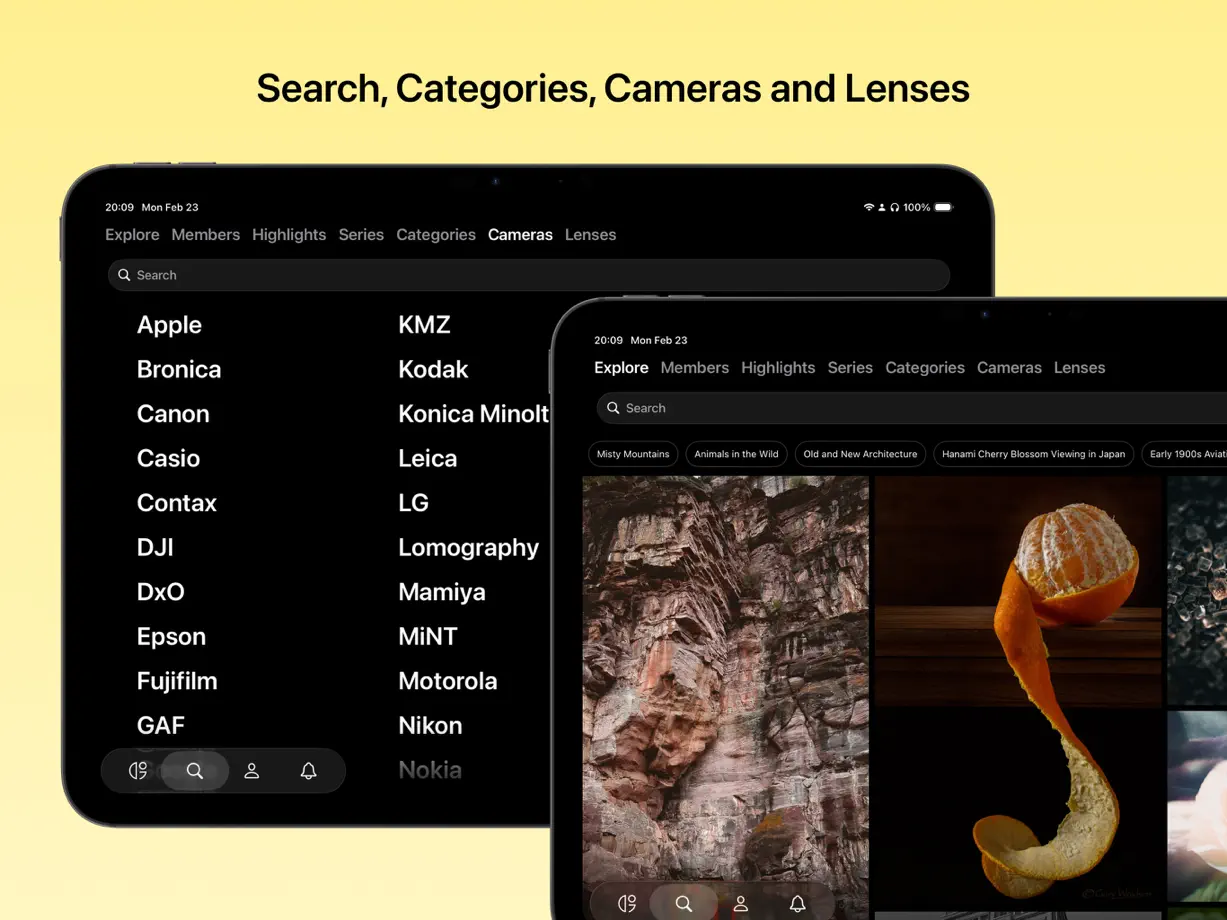Image resolution: width=1227 pixels, height=920 pixels.
Task: Tap the logo home icon on the Explore screen
Action: click(x=627, y=904)
